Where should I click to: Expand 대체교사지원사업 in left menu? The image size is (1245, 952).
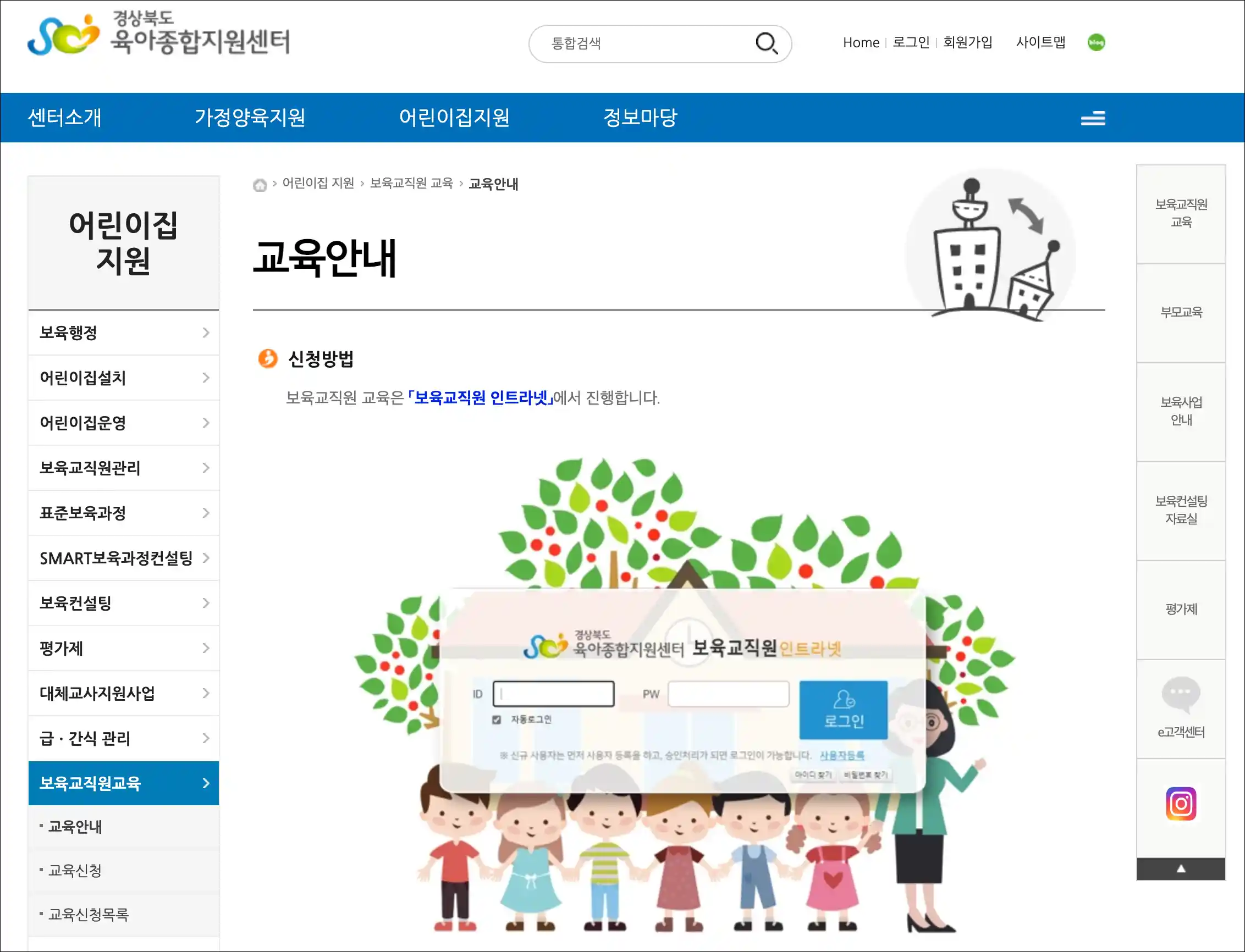click(x=124, y=694)
